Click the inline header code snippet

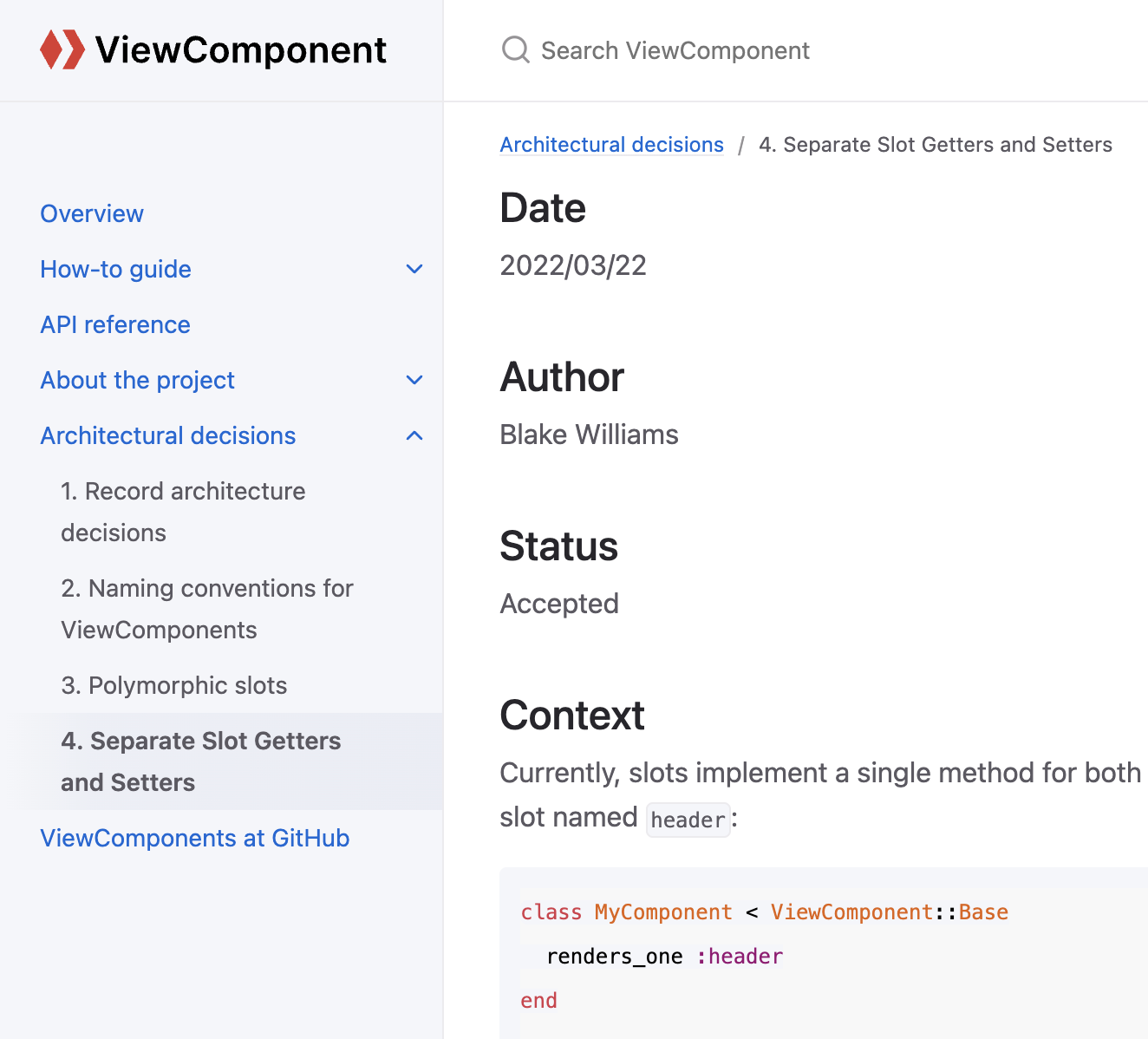click(x=688, y=820)
